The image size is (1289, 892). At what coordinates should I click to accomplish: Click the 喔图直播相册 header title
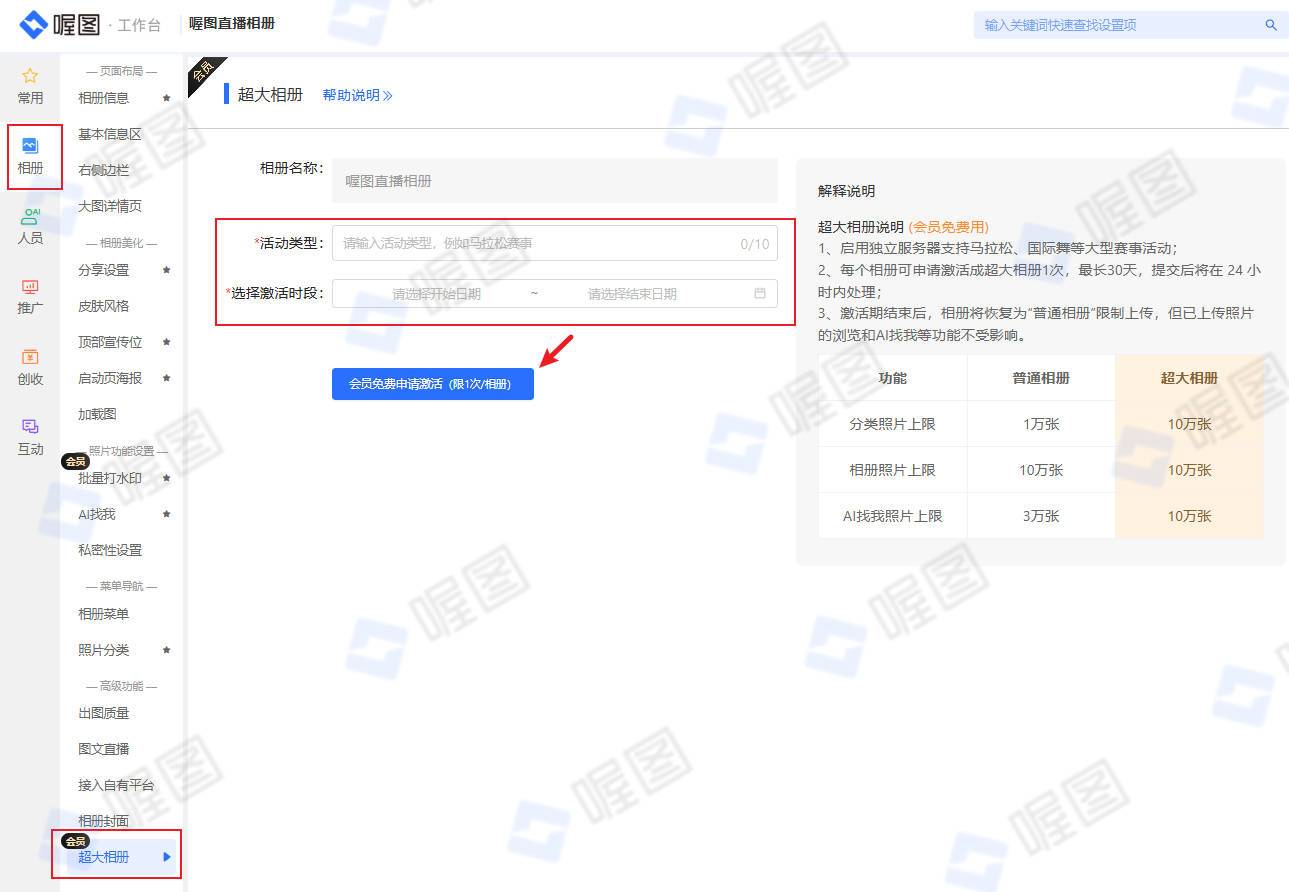(x=232, y=23)
